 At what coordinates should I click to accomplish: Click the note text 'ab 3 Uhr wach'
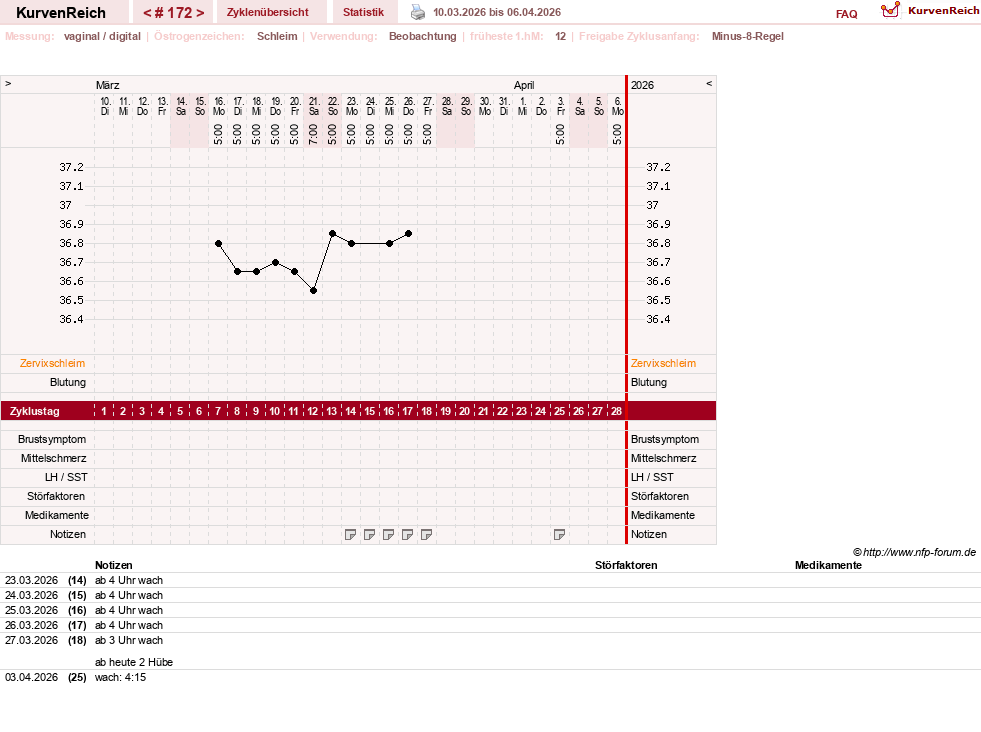tap(129, 641)
